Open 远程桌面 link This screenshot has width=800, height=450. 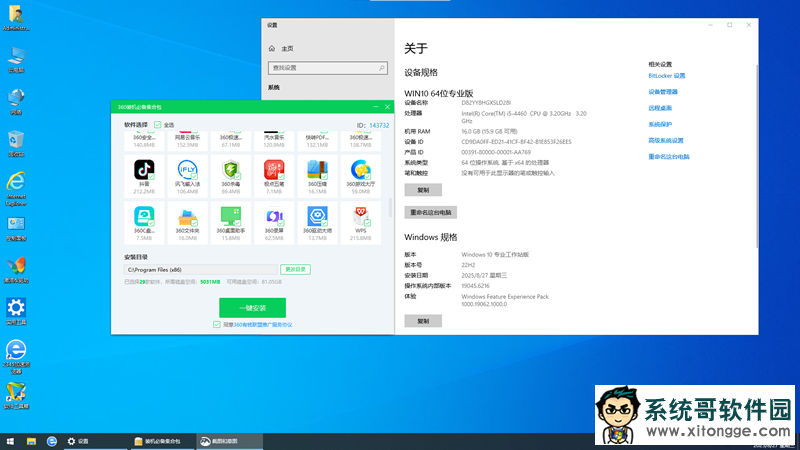pos(660,108)
